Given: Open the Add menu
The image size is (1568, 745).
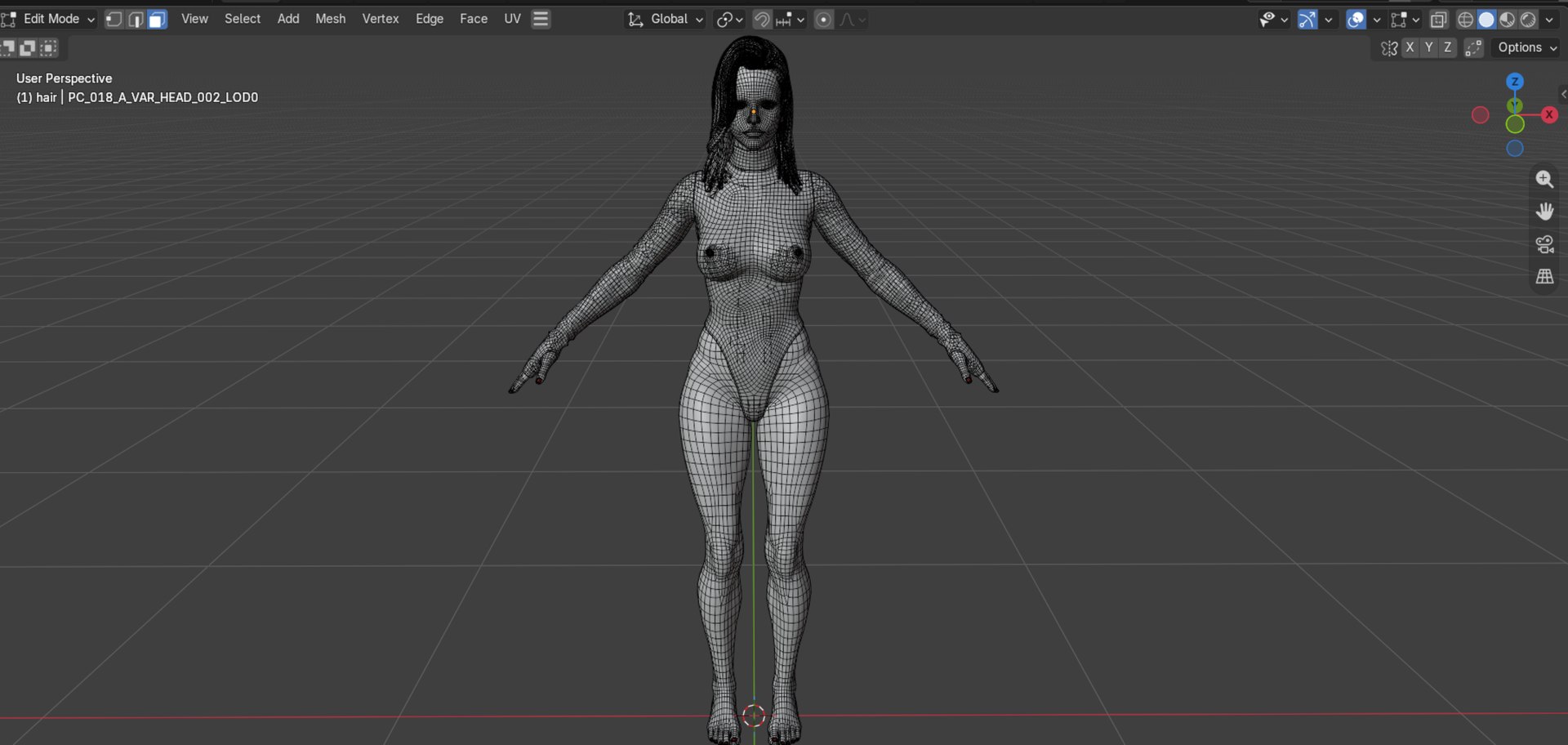Looking at the screenshot, I should tap(288, 19).
